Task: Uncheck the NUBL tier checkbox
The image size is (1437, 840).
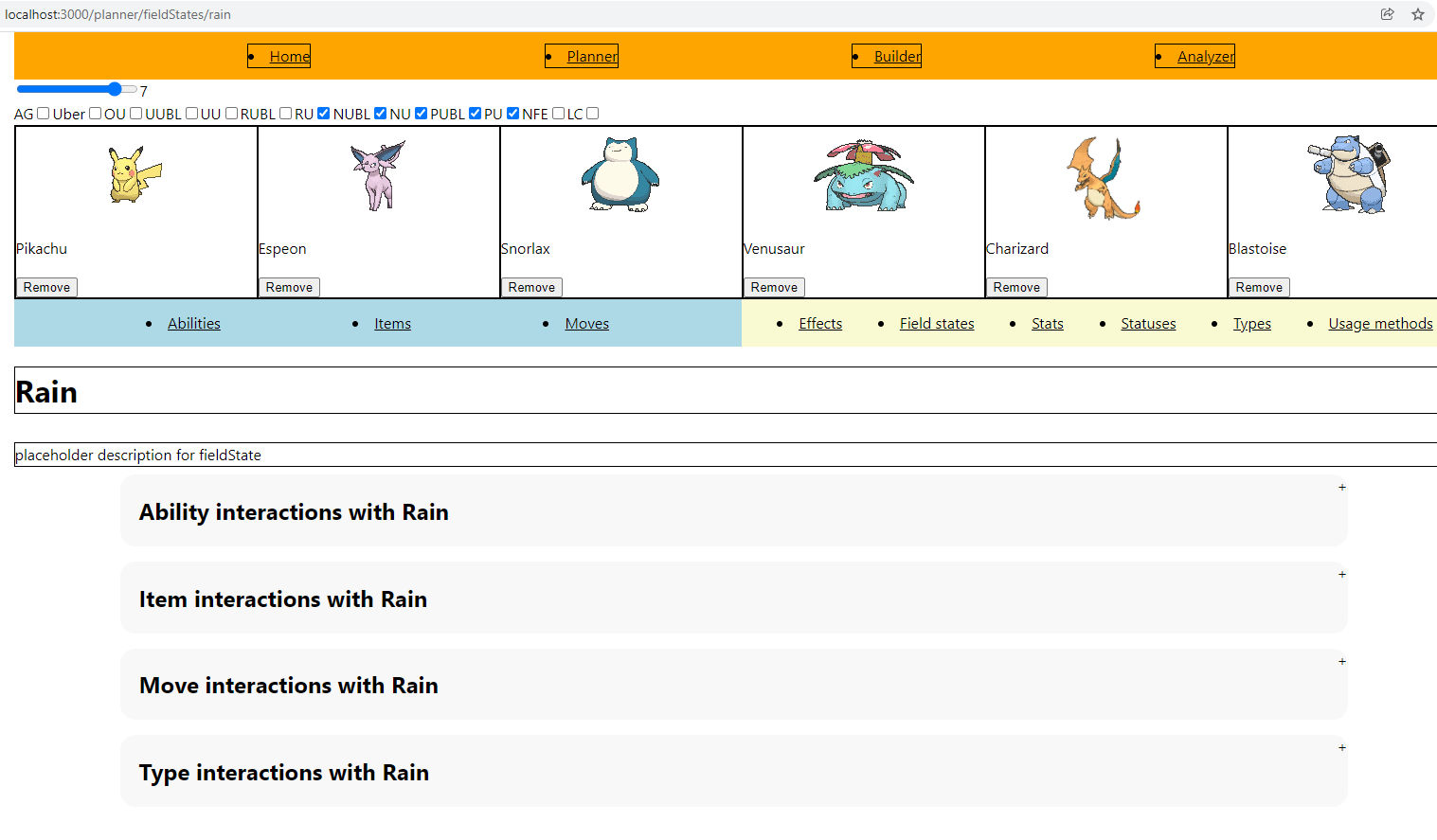Action: click(x=380, y=114)
